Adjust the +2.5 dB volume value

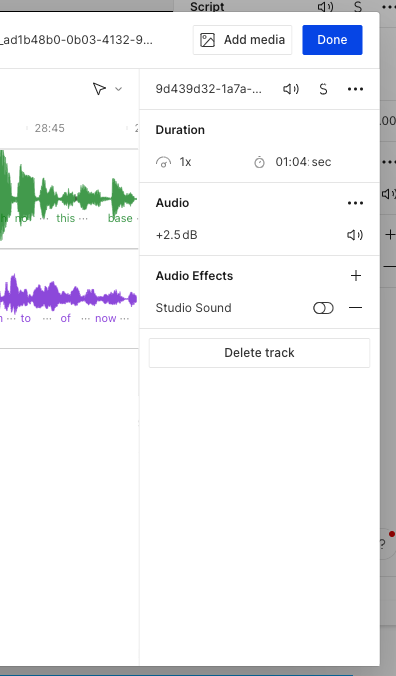click(x=177, y=235)
